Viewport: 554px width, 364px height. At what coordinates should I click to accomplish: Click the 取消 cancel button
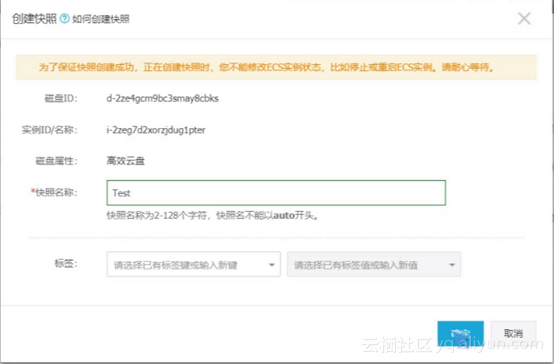point(513,333)
